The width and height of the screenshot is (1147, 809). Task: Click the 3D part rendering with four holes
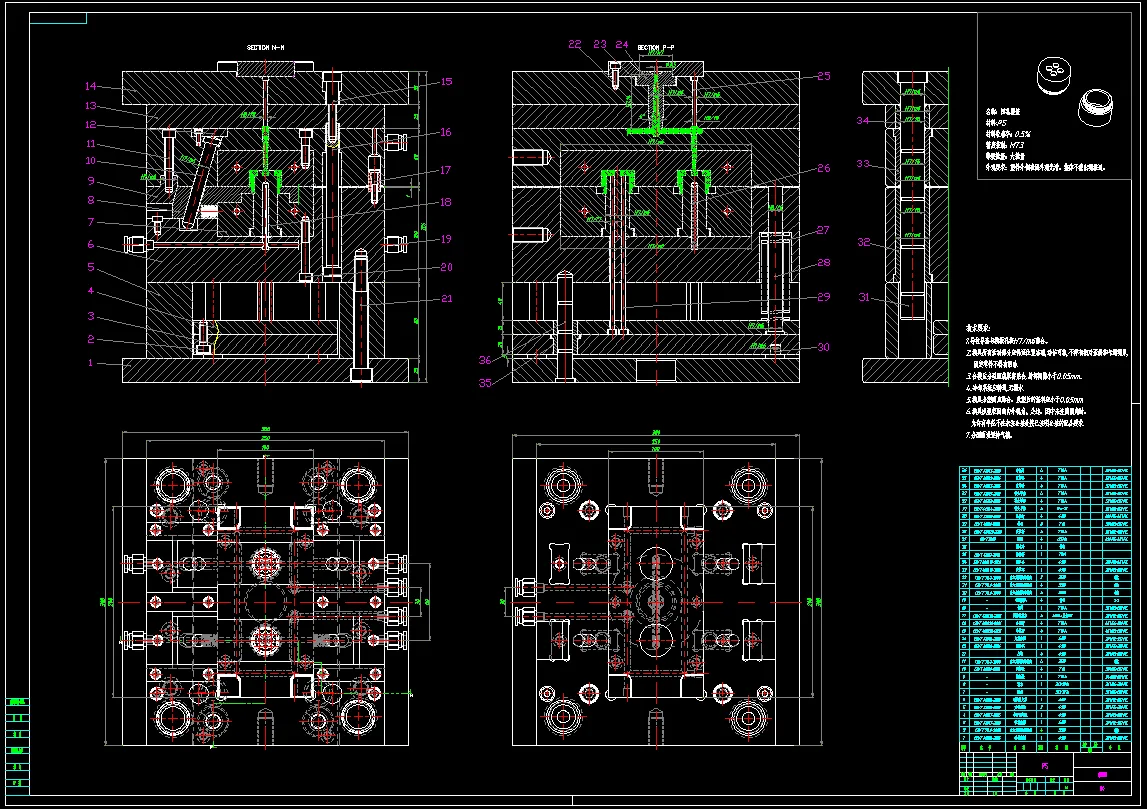(1053, 76)
